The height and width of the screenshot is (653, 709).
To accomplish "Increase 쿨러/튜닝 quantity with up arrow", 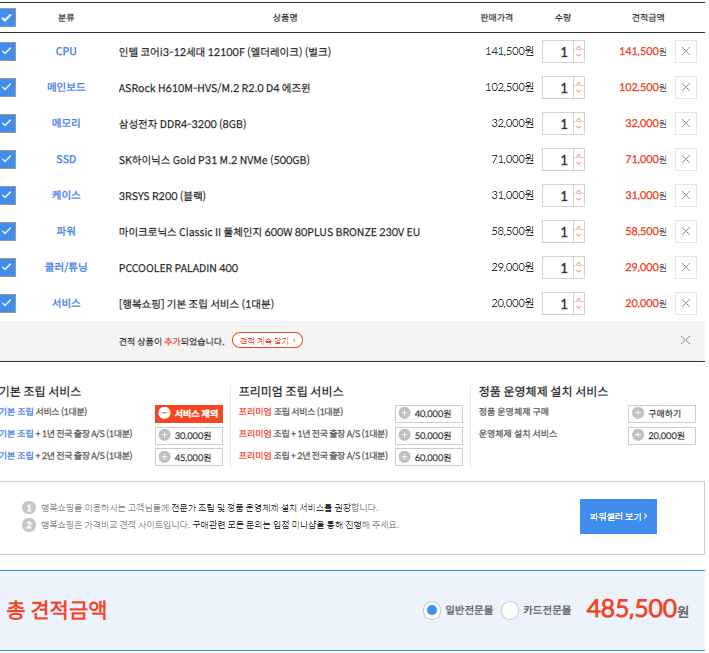I will point(579,262).
